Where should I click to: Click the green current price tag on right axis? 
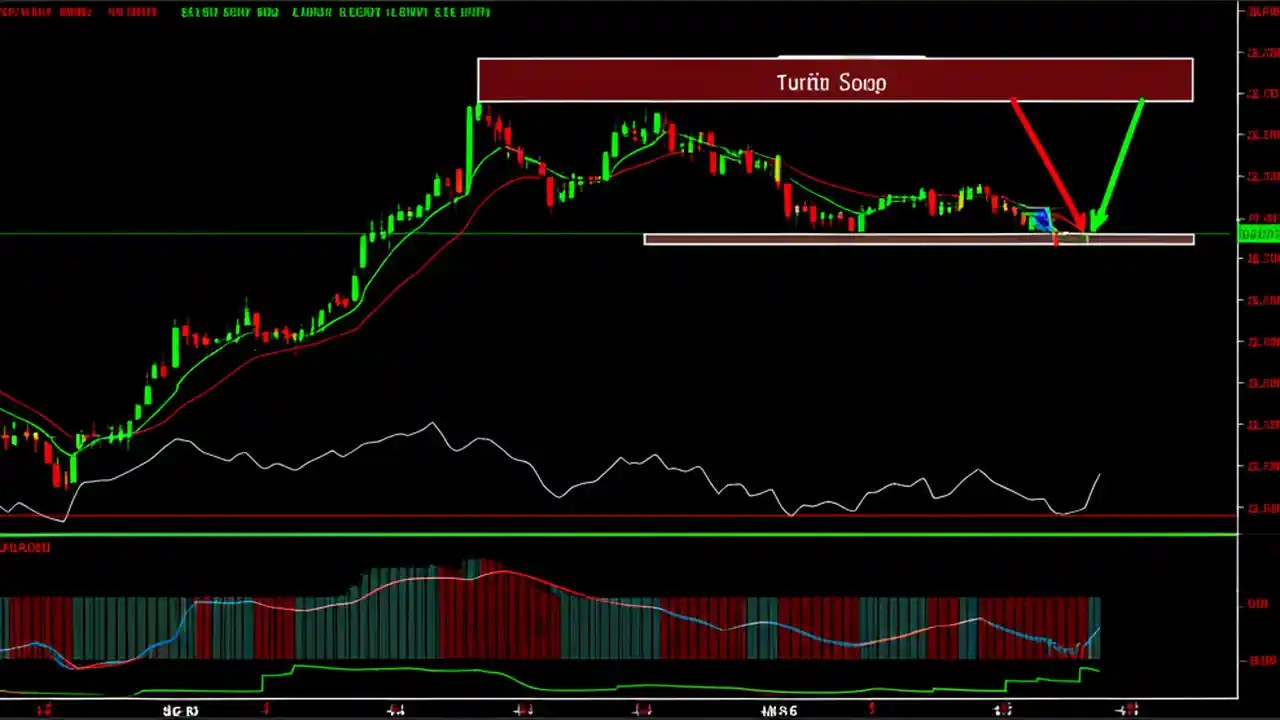pos(1258,234)
